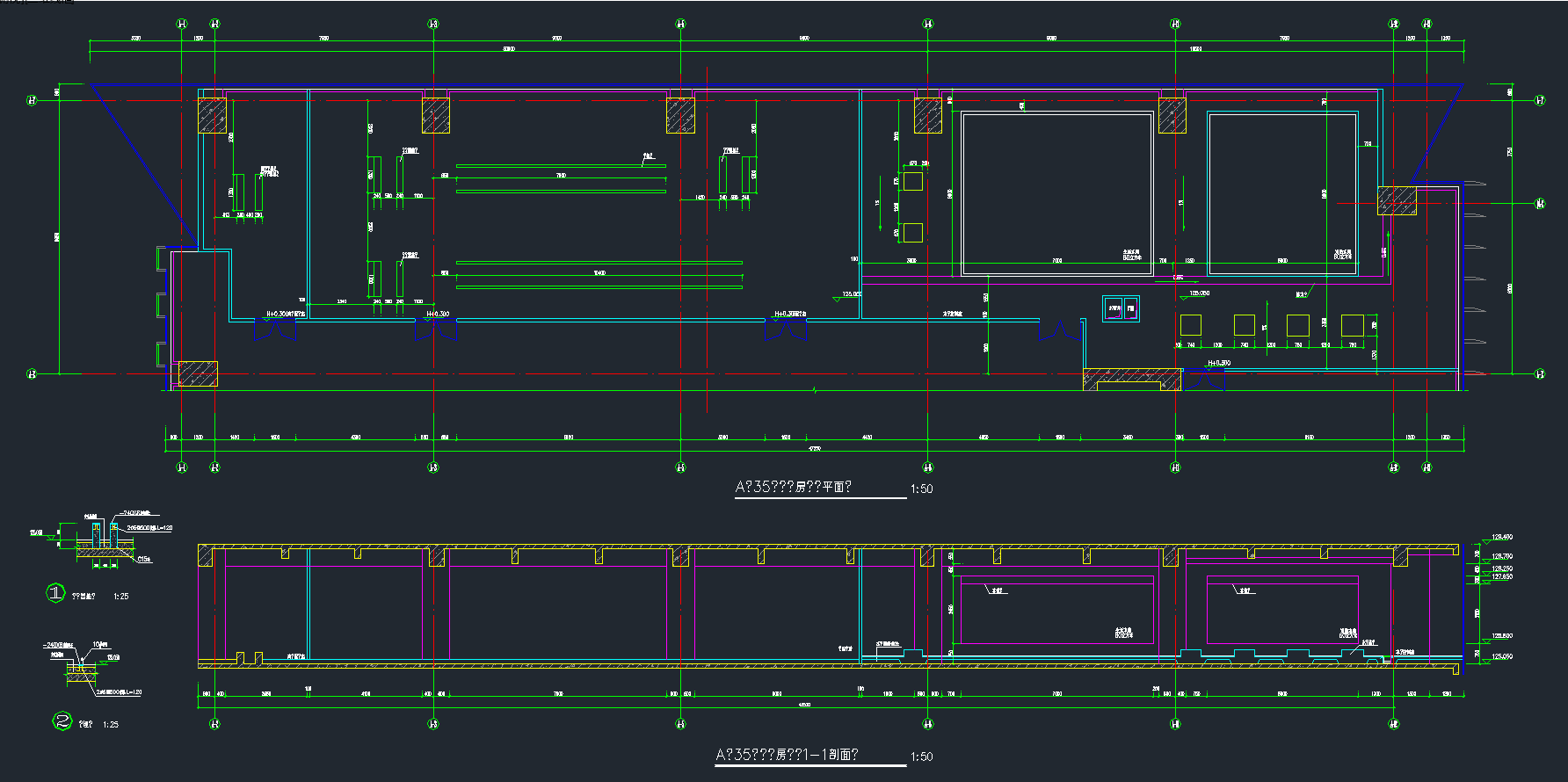Click the circled number 2 detail marker
This screenshot has height=782, width=1568.
click(x=62, y=721)
